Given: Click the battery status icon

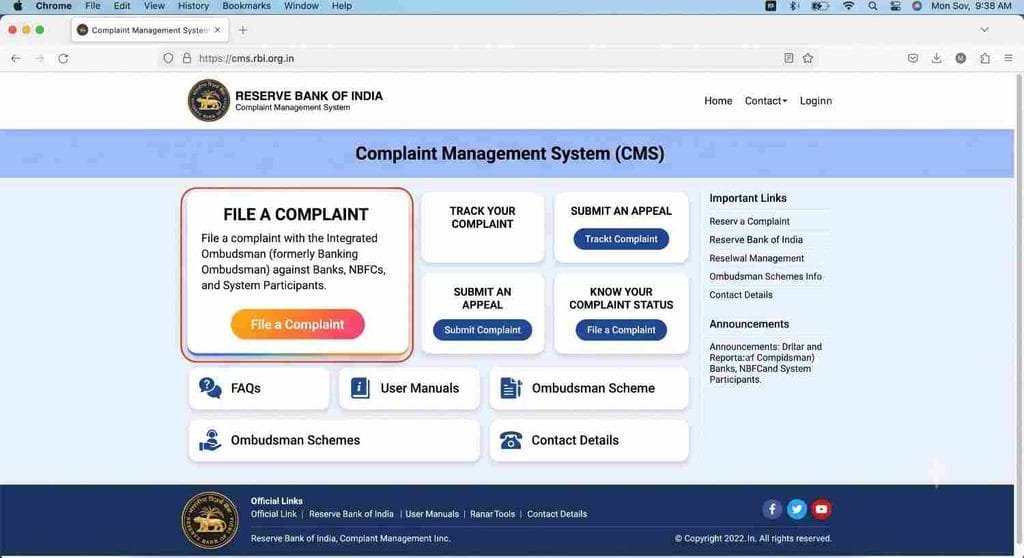Looking at the screenshot, I should click(820, 6).
